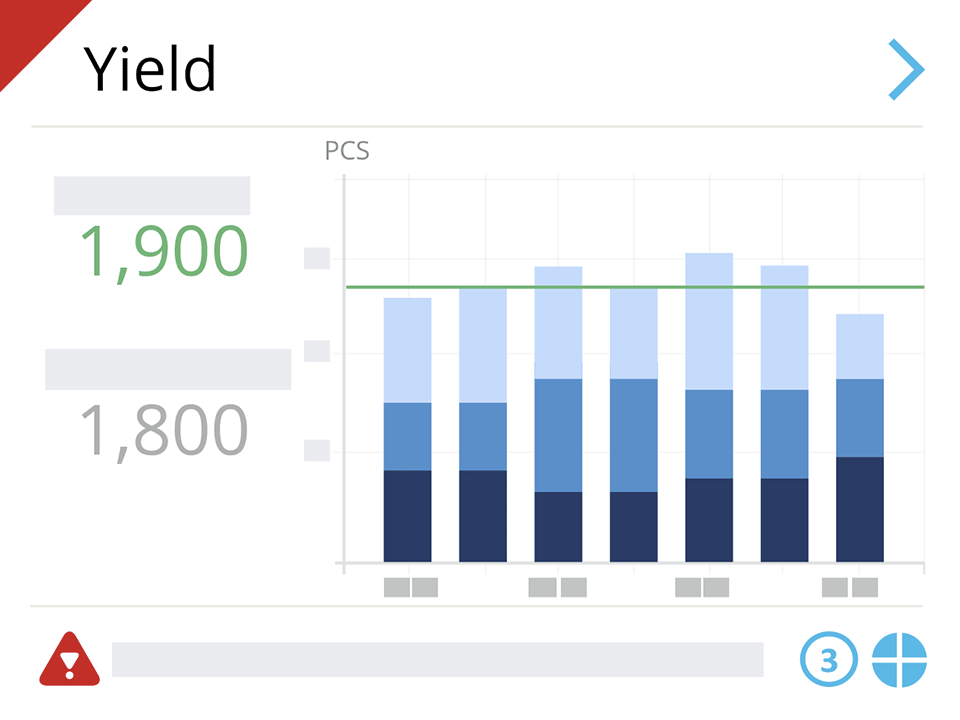Click the blue four-quadrant circle icon
This screenshot has width=960, height=720.
[x=899, y=660]
